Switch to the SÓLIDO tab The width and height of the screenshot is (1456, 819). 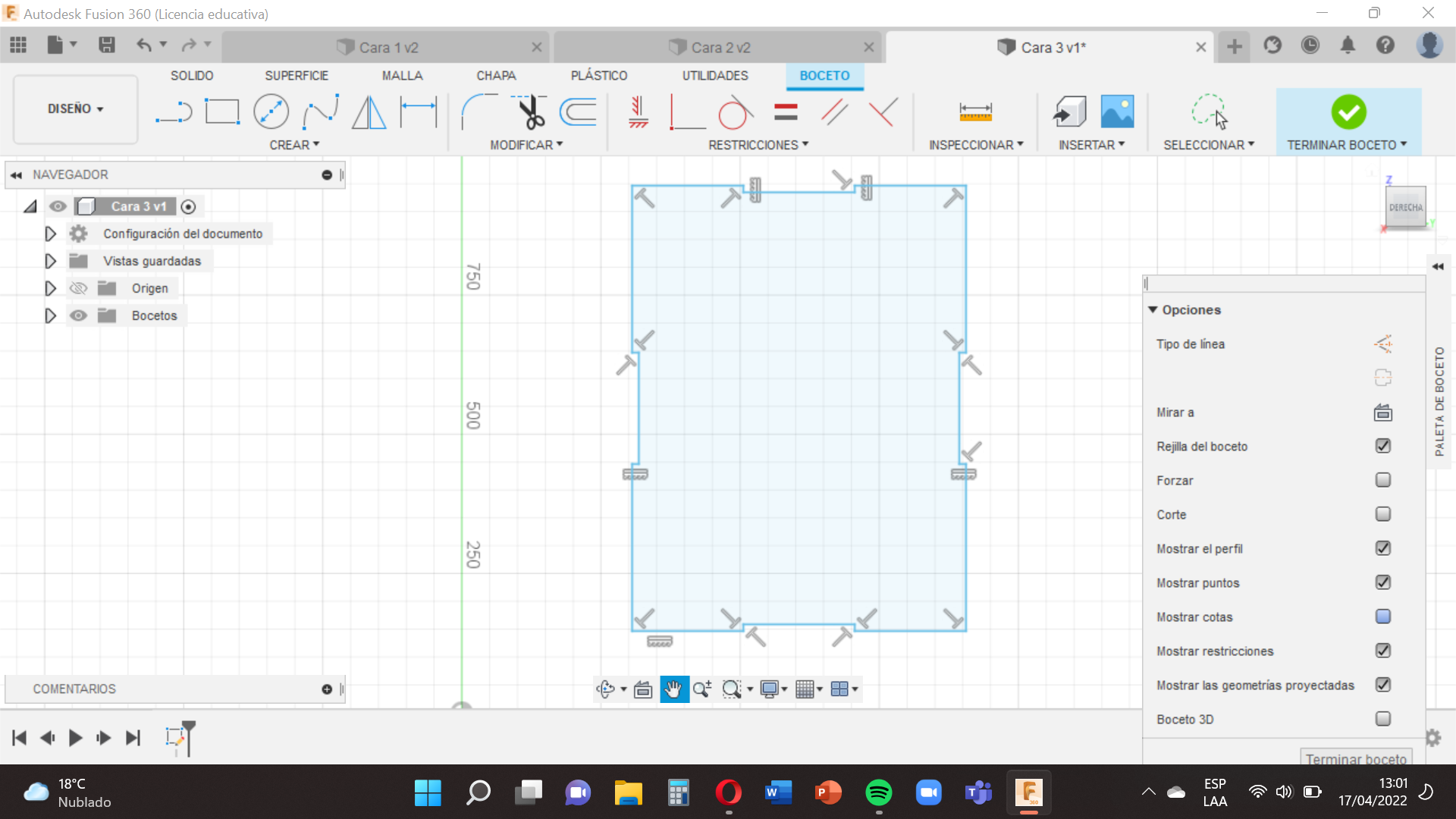click(x=192, y=76)
